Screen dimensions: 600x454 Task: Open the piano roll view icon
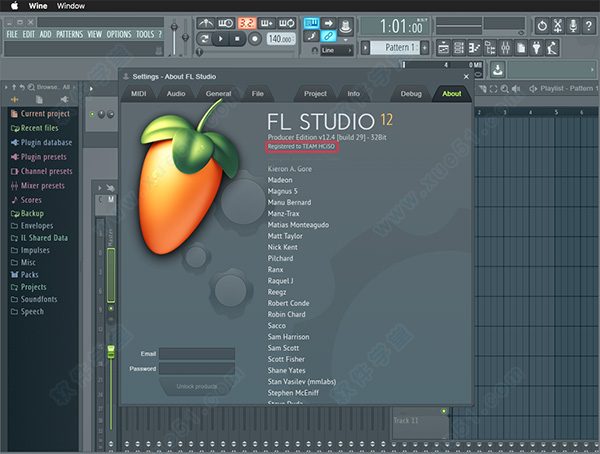click(474, 48)
